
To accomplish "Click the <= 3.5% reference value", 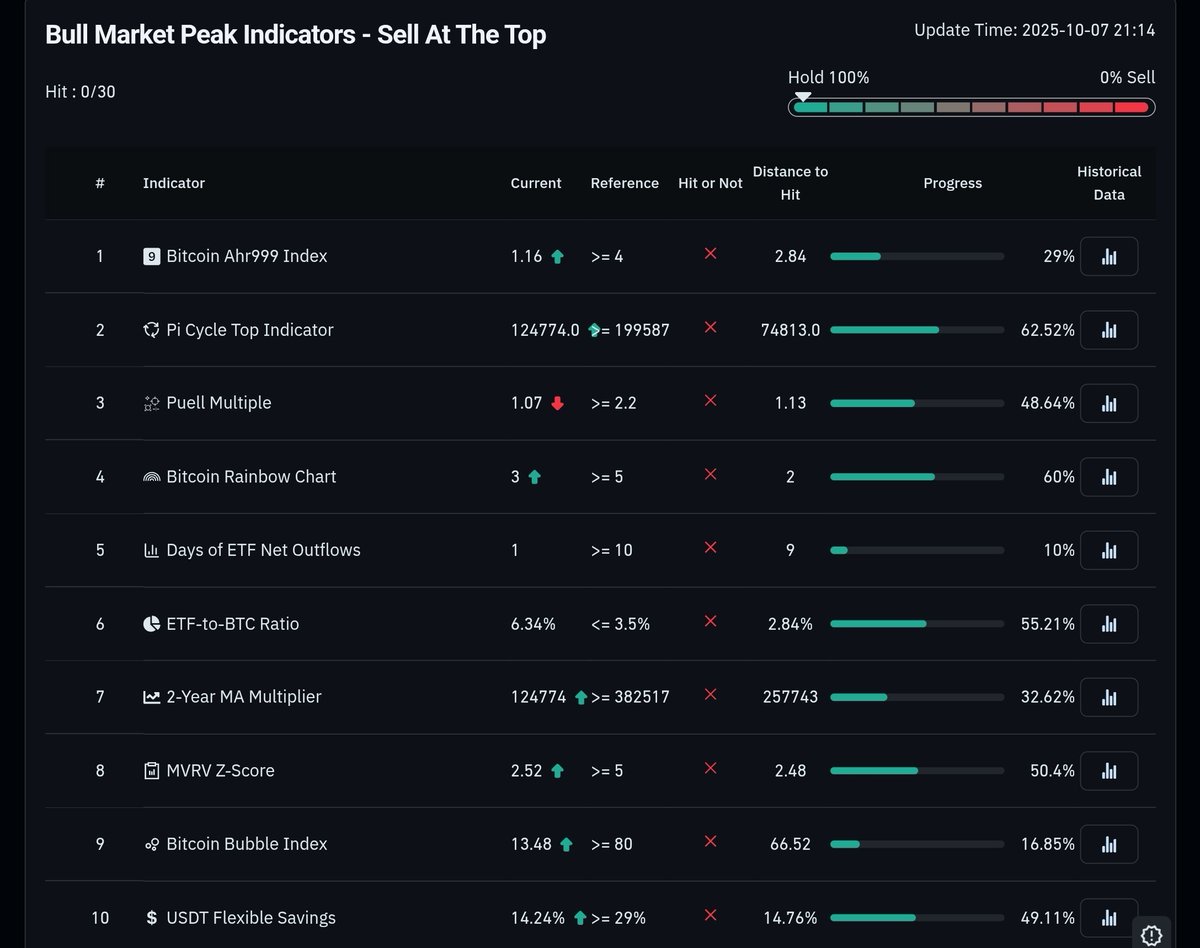I will [x=620, y=624].
